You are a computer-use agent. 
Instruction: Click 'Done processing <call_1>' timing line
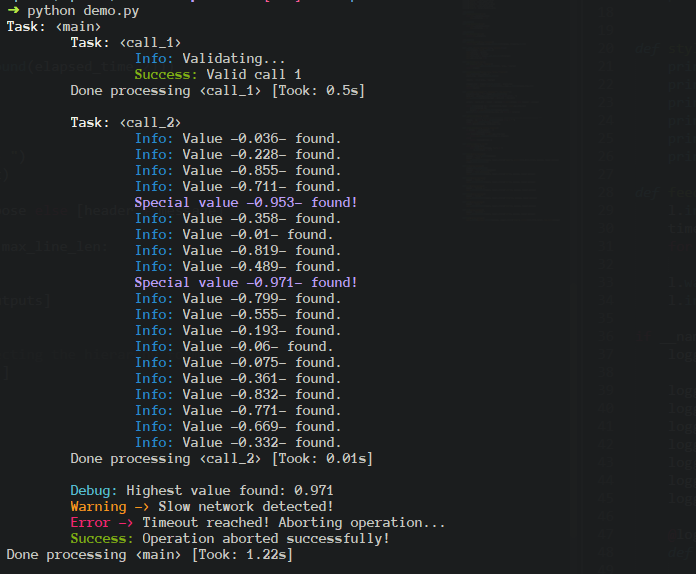click(x=218, y=91)
